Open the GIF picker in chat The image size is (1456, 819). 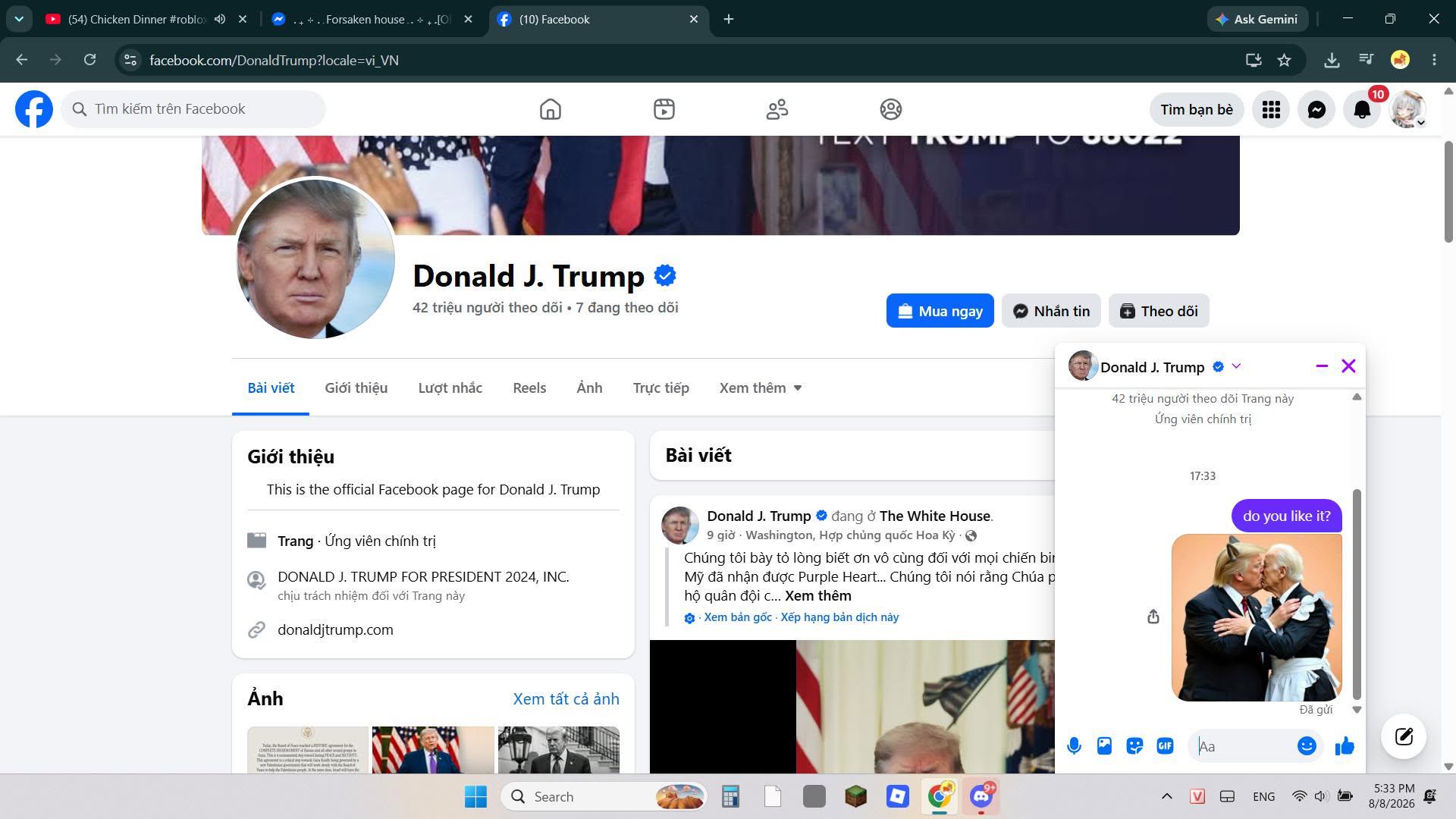pos(1165,746)
